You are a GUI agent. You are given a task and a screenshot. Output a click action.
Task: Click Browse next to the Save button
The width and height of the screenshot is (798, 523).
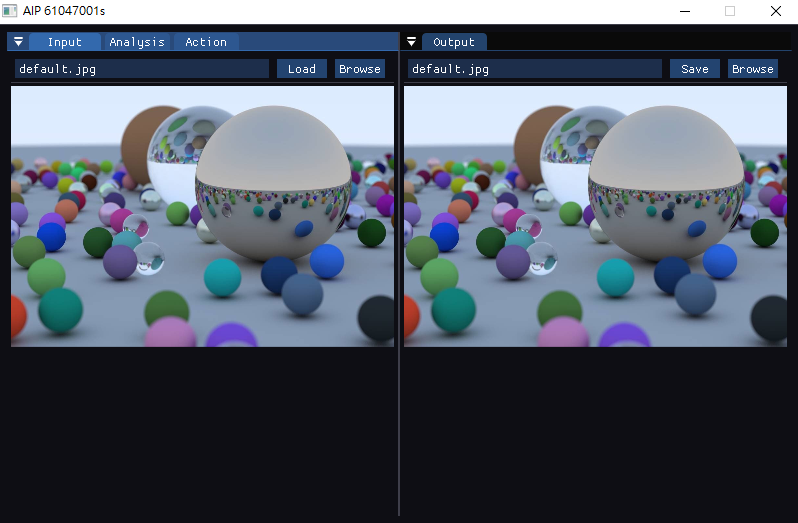point(753,69)
